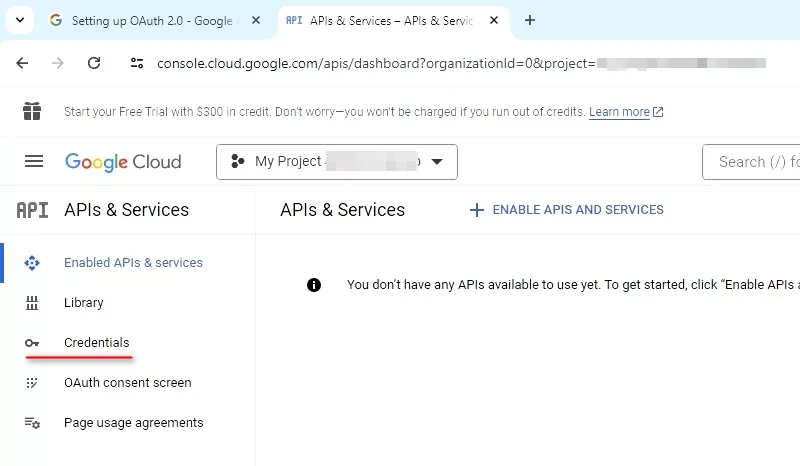
Task: Go back to previous page
Action: click(x=22, y=63)
